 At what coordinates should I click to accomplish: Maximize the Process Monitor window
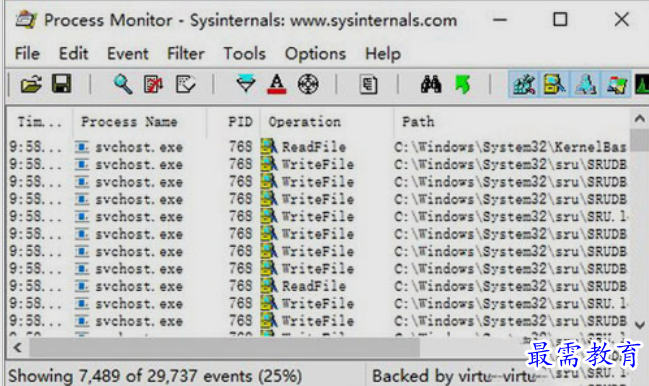[x=560, y=19]
